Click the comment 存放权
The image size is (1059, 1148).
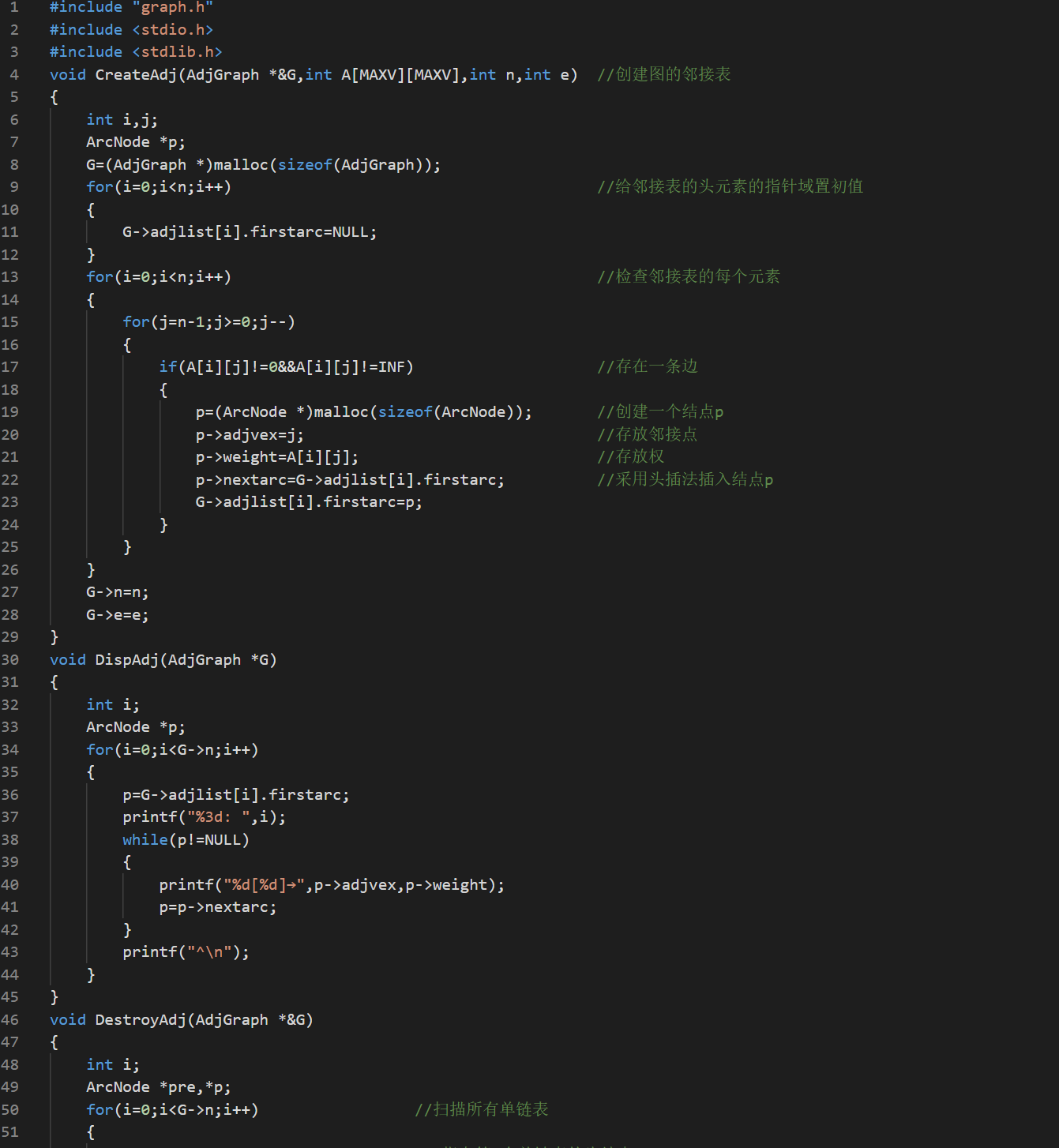coord(630,456)
